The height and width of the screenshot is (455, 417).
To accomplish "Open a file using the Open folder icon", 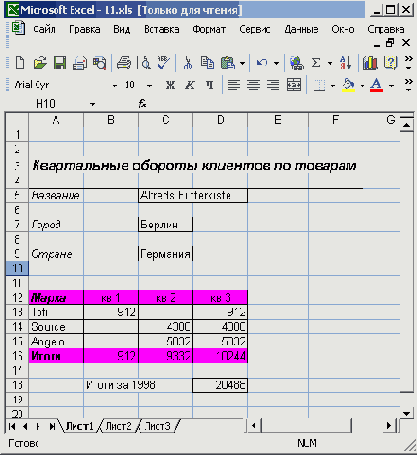I will 40,63.
